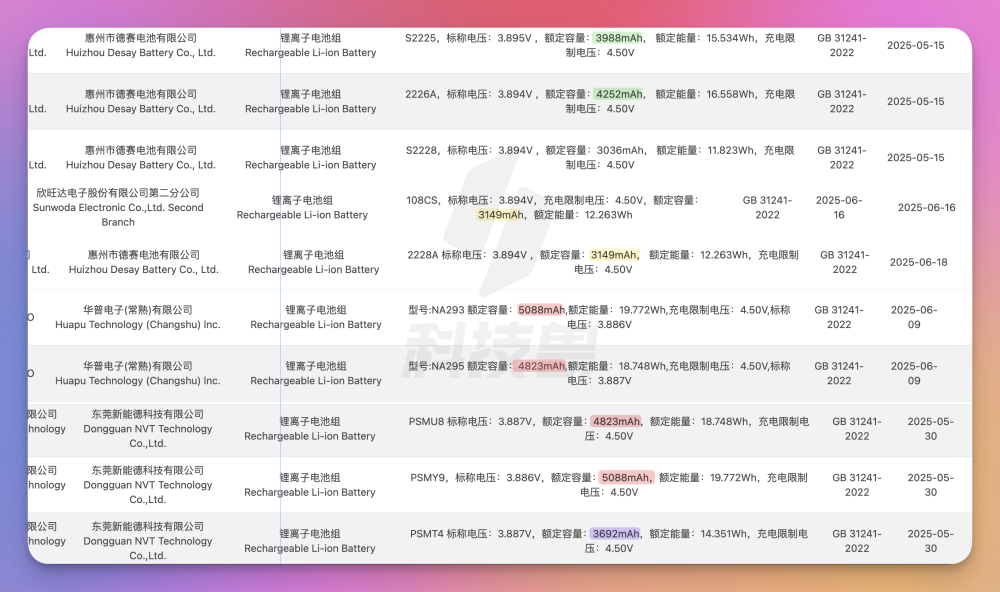Click the yellow 3149mAh value in the 2228A row

614,255
